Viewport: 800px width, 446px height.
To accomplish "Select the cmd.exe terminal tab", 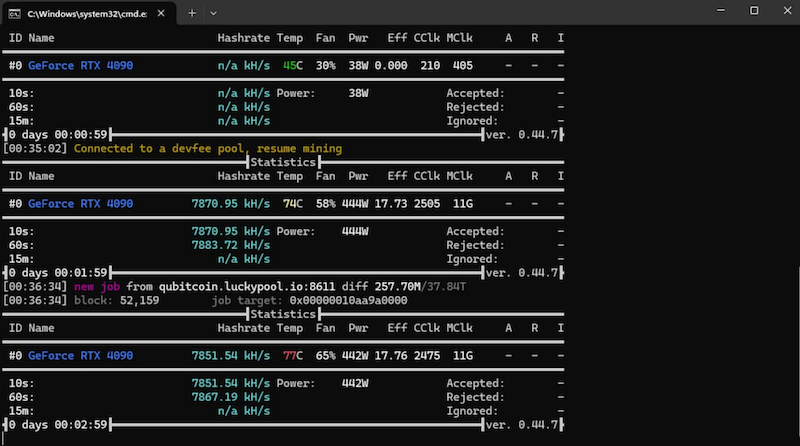I will click(89, 13).
